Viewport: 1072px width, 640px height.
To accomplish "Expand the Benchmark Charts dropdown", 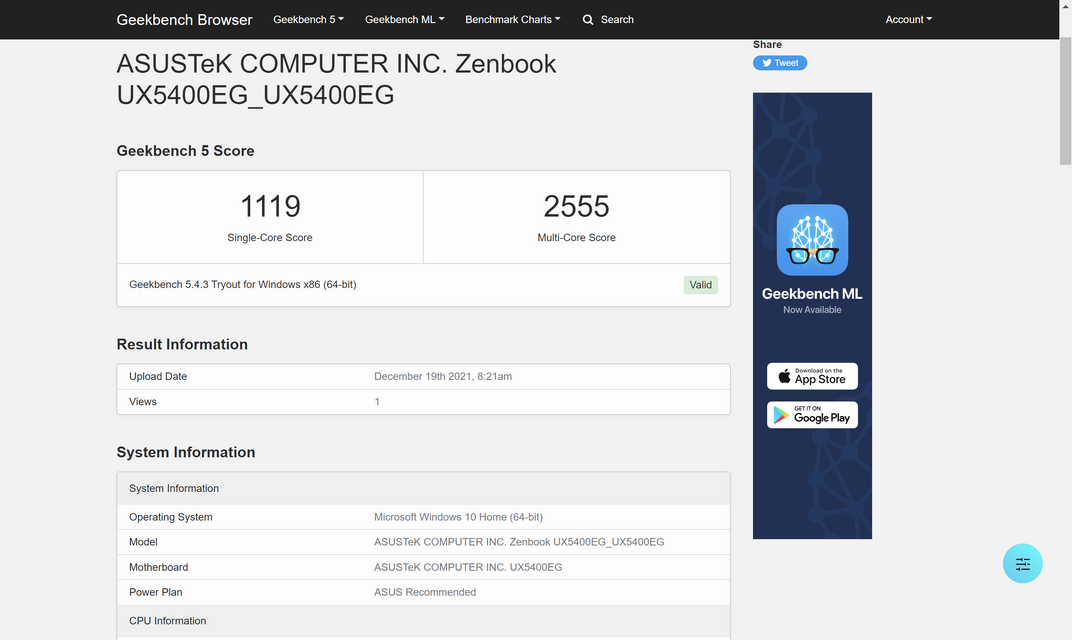I will tap(512, 19).
